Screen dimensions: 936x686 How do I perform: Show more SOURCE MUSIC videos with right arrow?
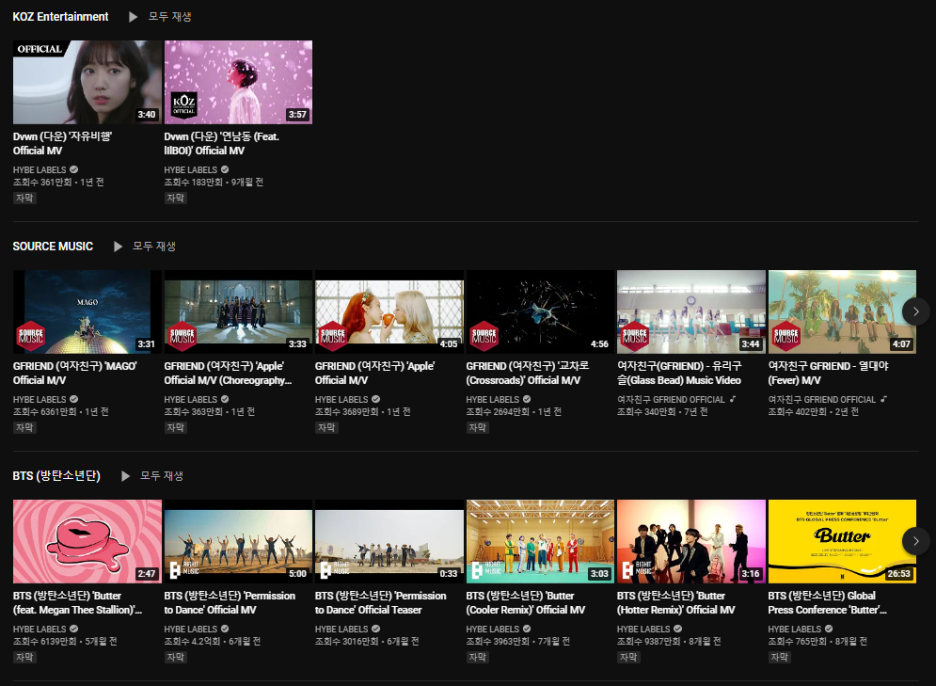point(916,311)
